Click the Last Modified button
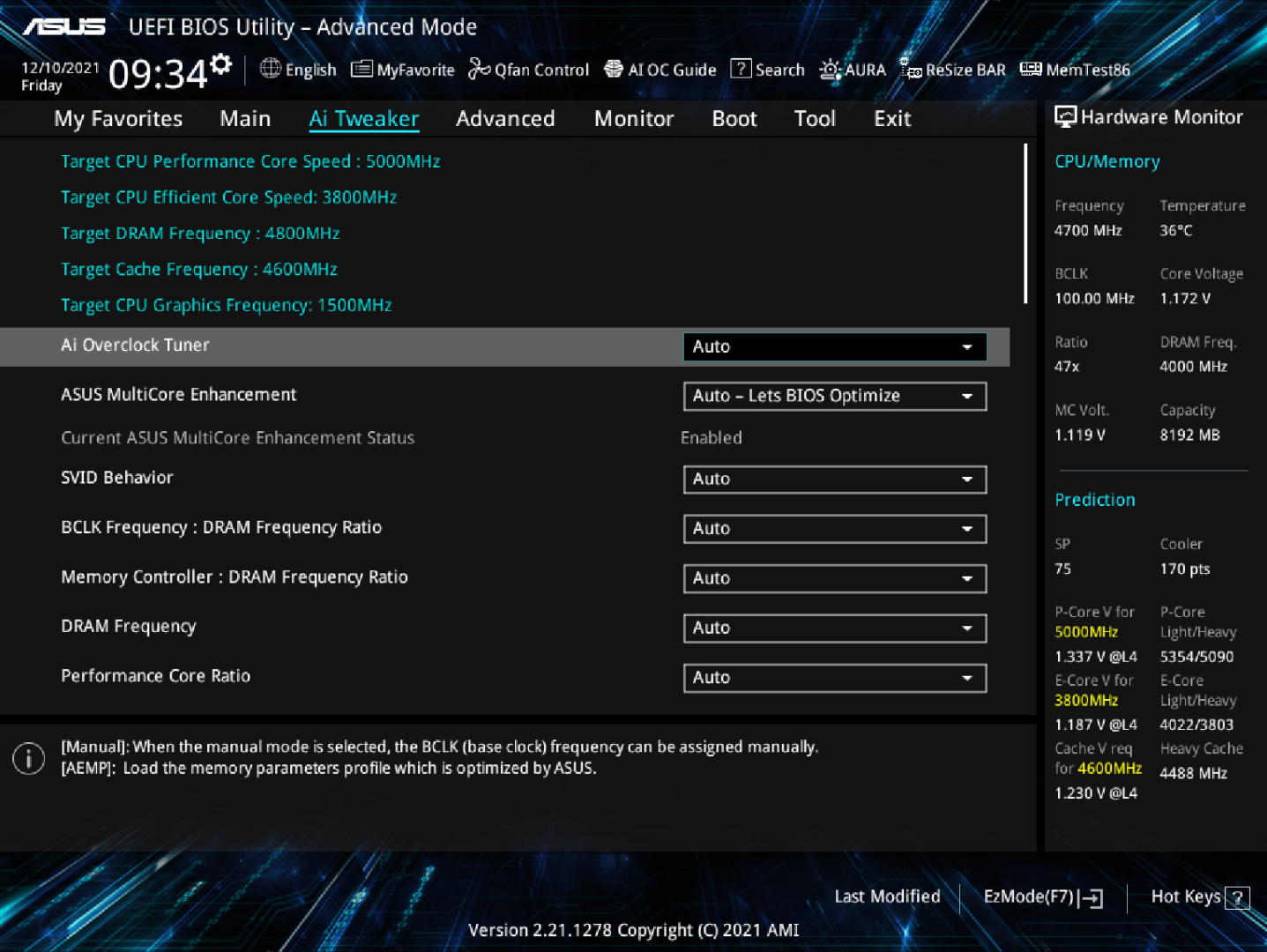The image size is (1267, 952). pyautogui.click(x=887, y=896)
